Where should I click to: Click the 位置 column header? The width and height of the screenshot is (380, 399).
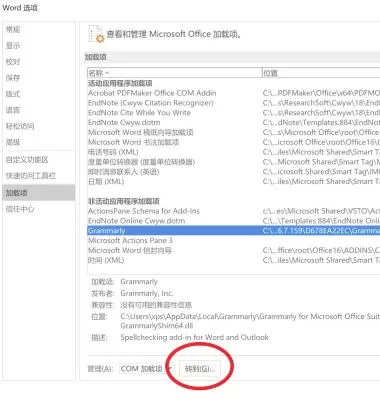coord(321,73)
